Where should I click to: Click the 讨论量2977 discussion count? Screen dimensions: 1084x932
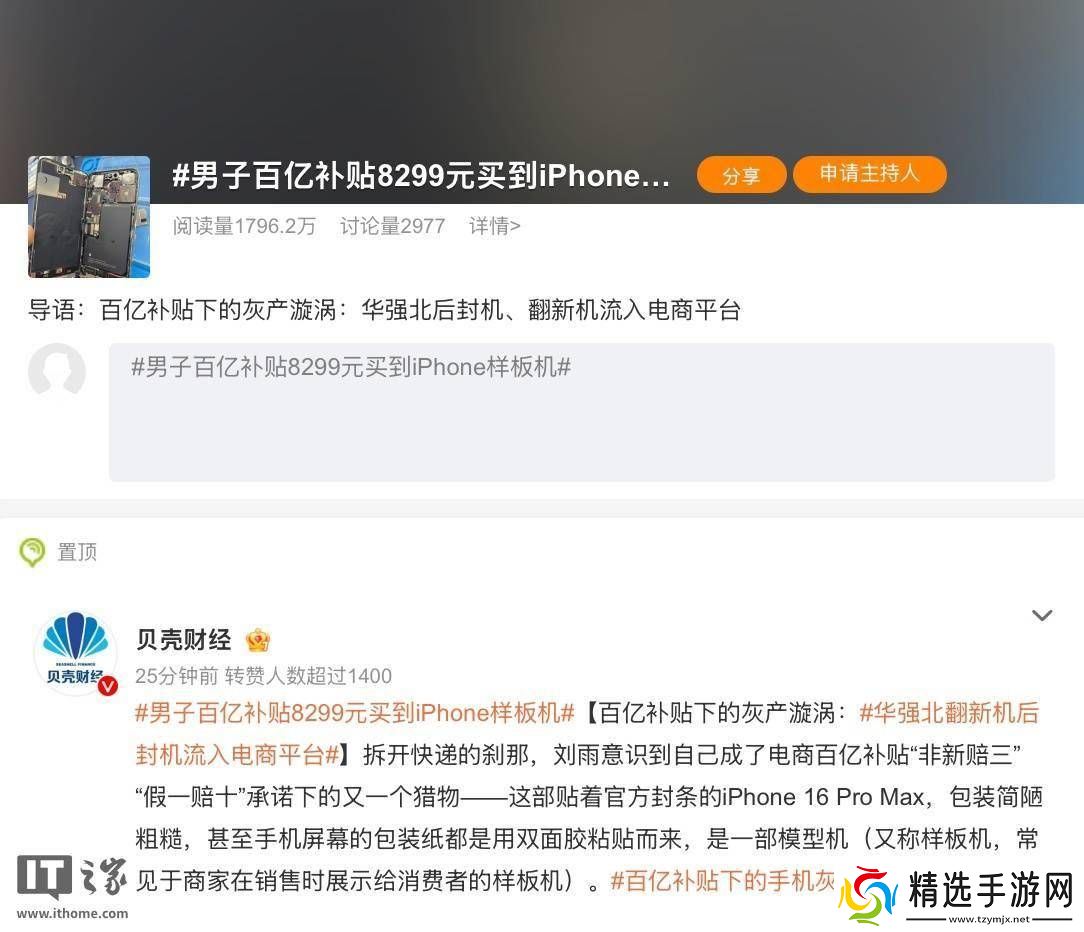click(x=392, y=225)
